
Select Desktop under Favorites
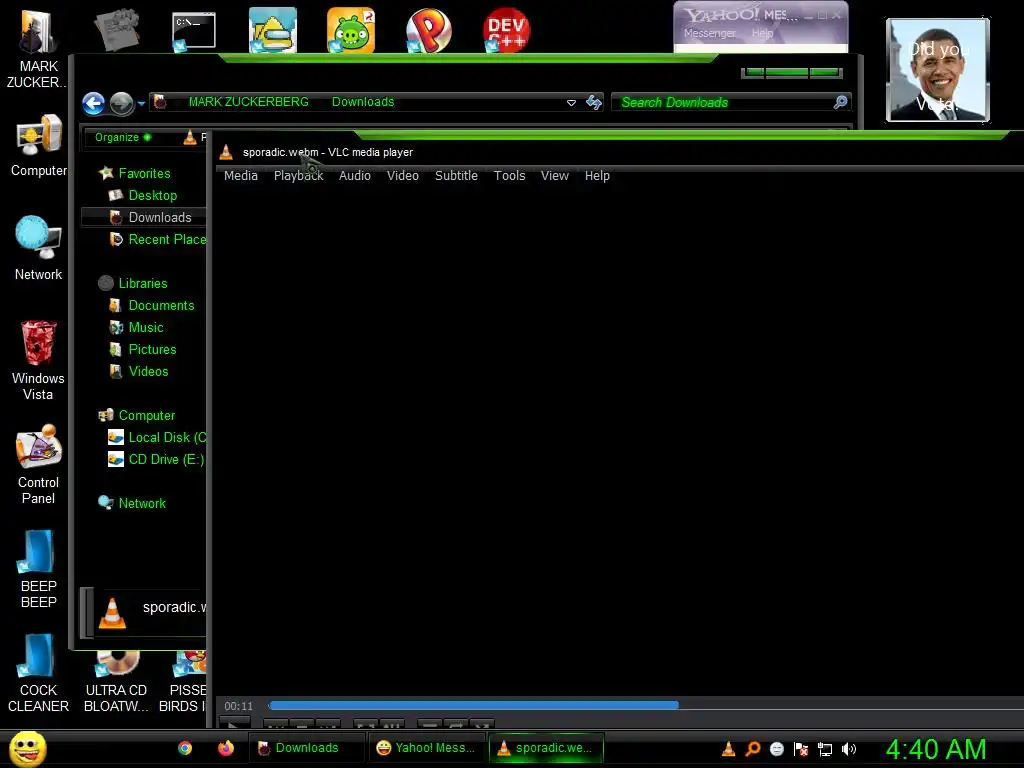(152, 195)
